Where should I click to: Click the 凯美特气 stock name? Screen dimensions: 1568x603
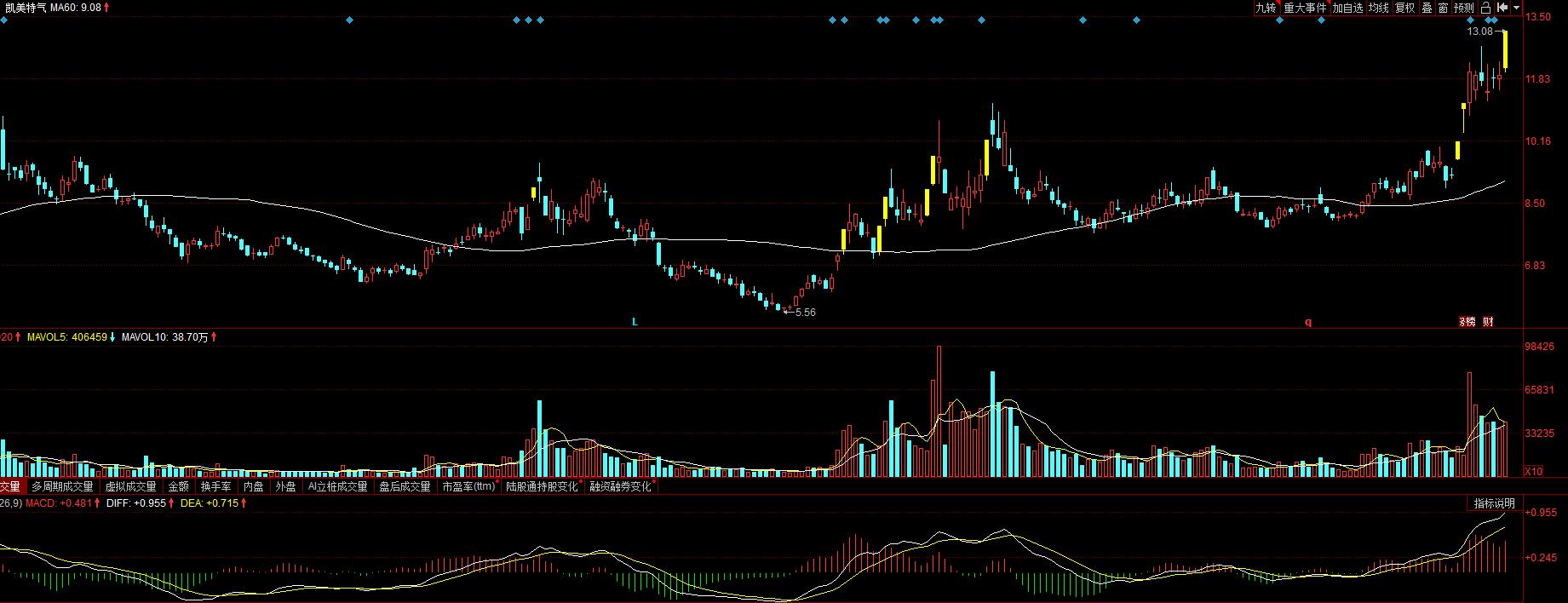(25, 7)
